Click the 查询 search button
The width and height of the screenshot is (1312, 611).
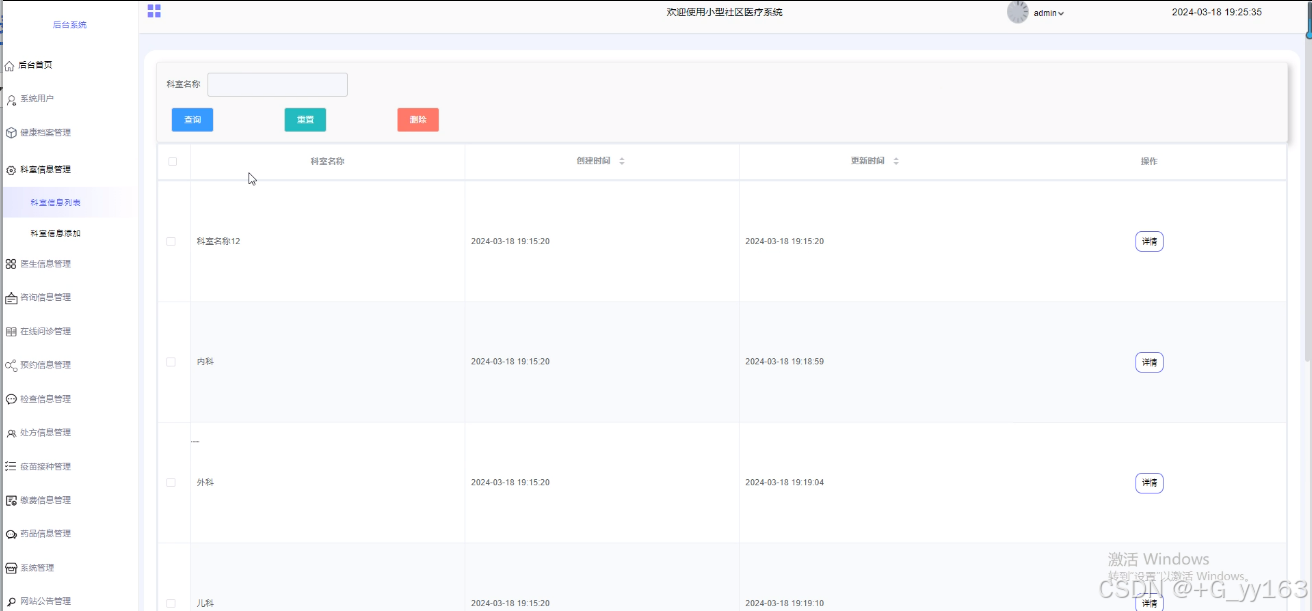click(x=192, y=120)
